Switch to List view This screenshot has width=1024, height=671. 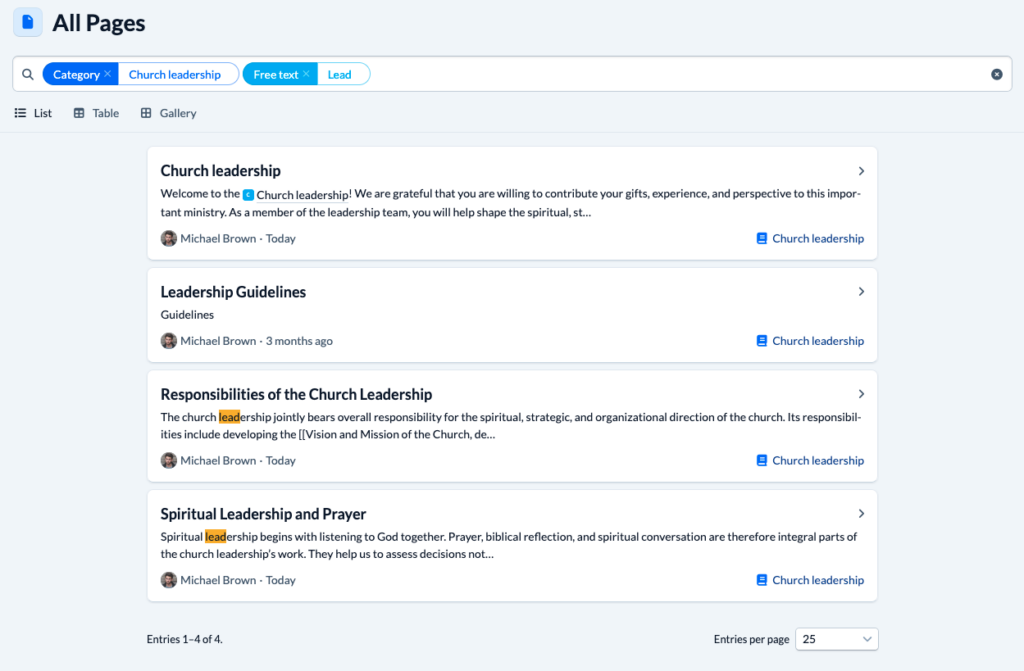pos(33,113)
